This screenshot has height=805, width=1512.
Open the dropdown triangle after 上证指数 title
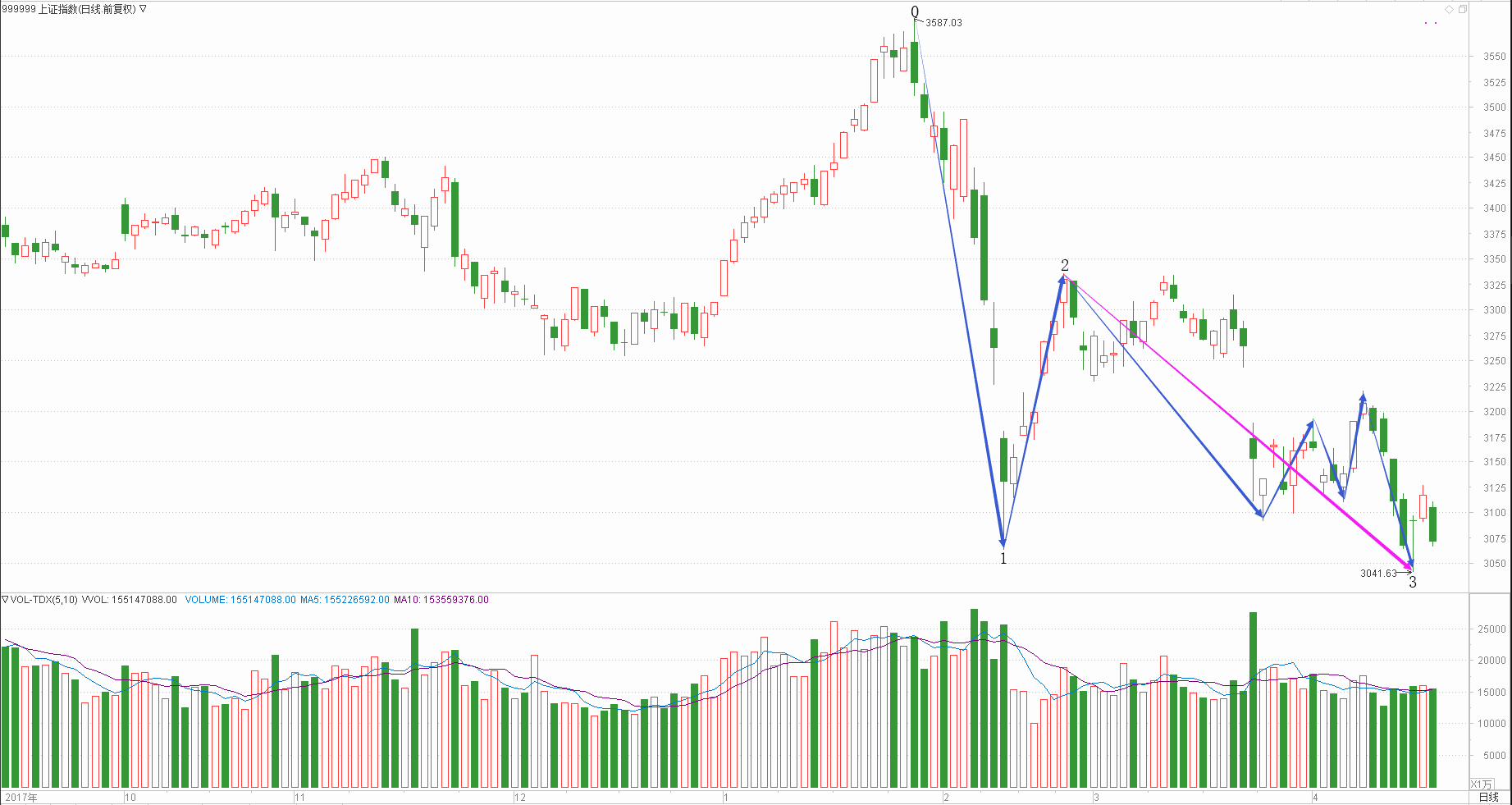(144, 9)
